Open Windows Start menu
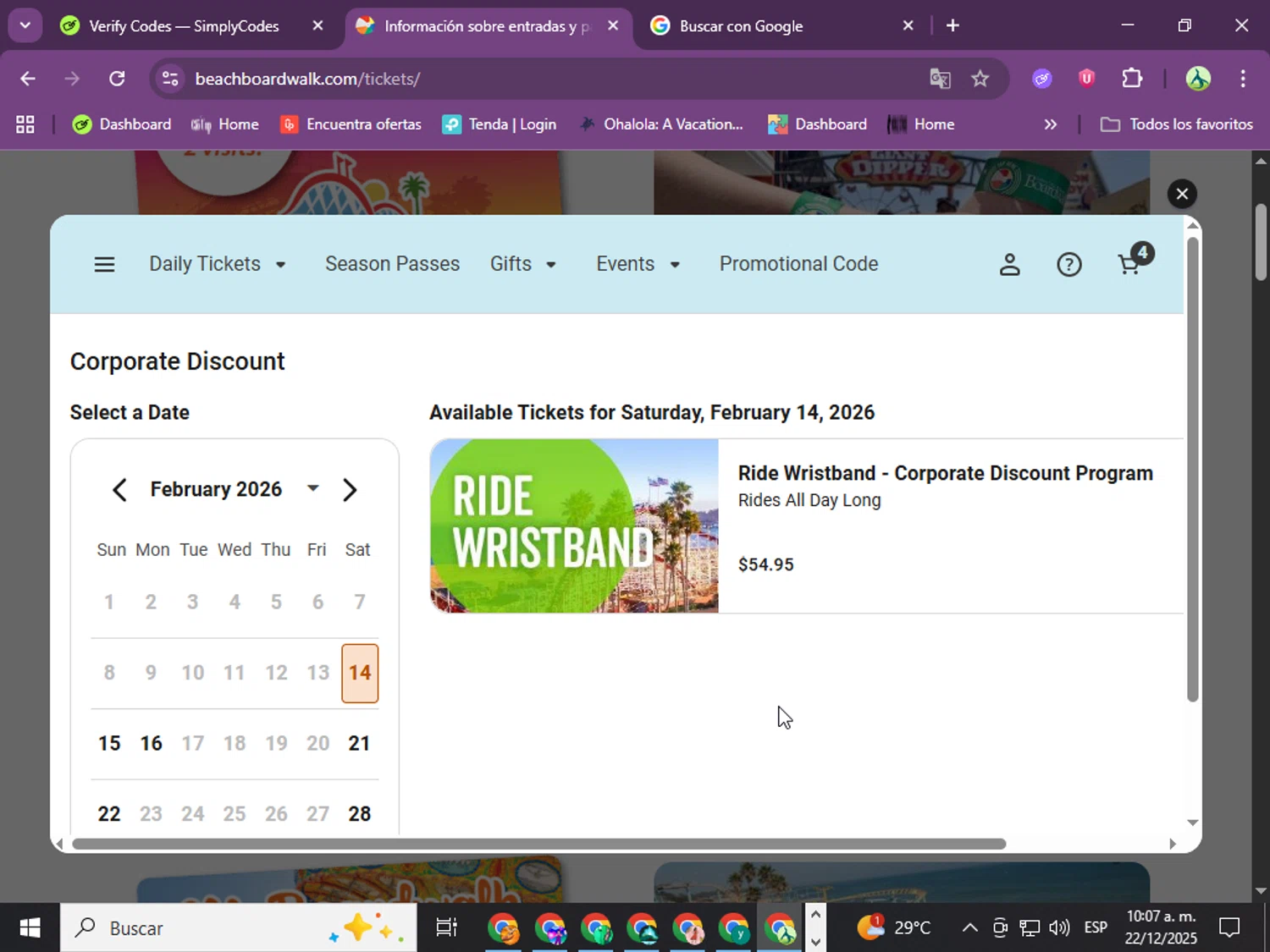Viewport: 1270px width, 952px height. click(x=30, y=928)
